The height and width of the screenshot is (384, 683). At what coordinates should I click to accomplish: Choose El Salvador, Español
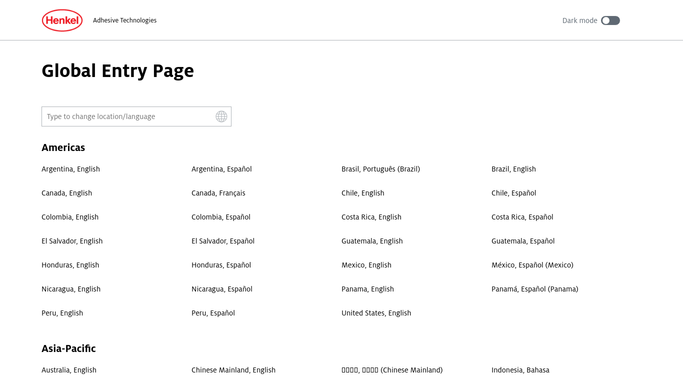[223, 241]
